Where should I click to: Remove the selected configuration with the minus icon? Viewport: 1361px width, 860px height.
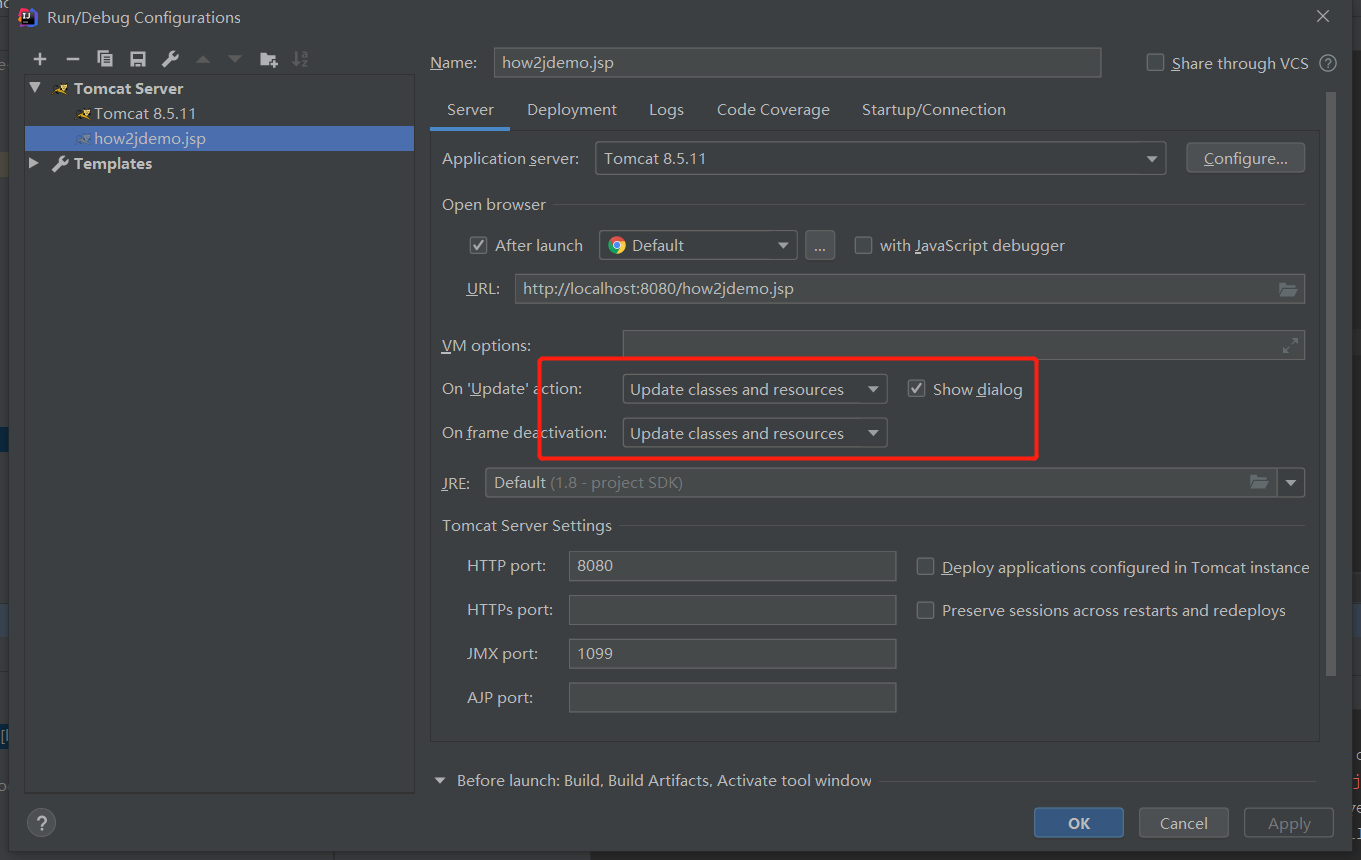72,59
